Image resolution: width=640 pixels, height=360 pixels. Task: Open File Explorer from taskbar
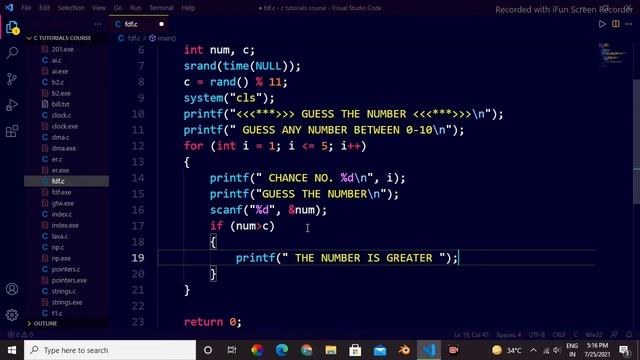(331, 350)
